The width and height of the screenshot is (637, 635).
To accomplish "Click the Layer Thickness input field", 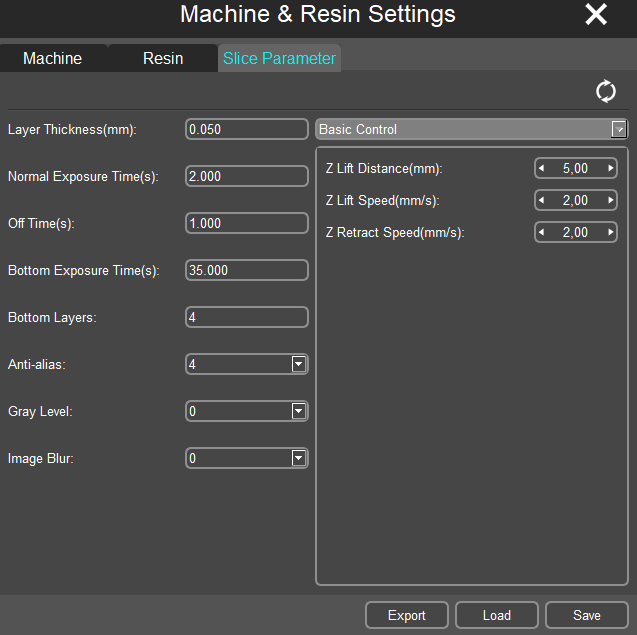I will tap(246, 129).
